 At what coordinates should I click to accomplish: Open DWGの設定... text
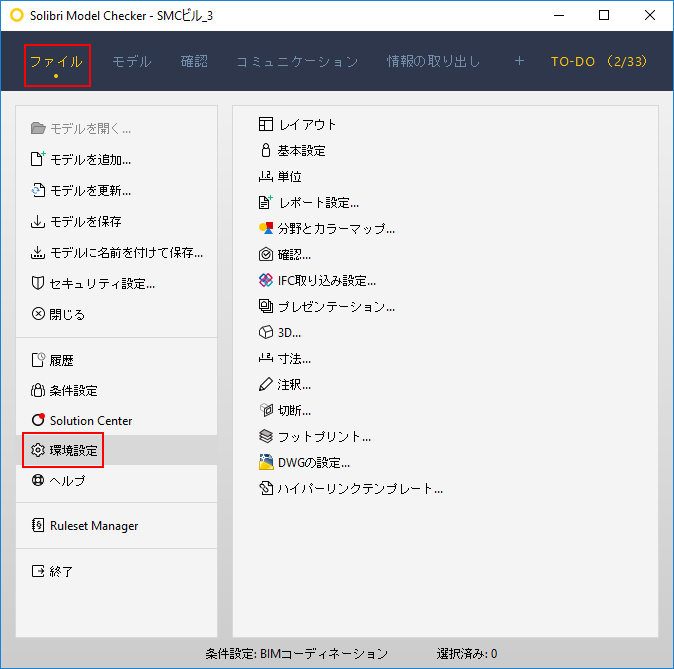point(314,463)
